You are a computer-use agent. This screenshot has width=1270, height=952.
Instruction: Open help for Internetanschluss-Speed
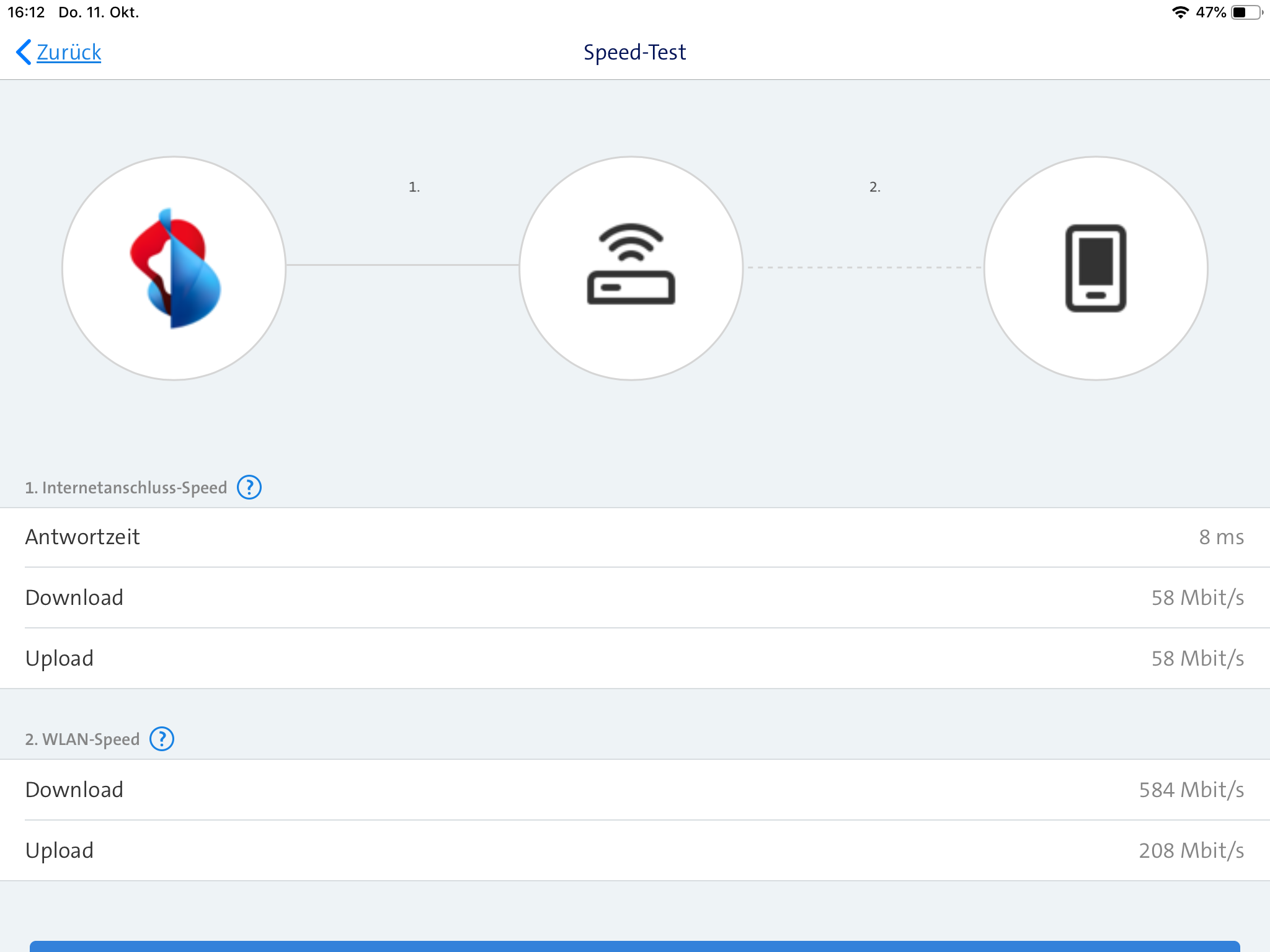tap(249, 487)
